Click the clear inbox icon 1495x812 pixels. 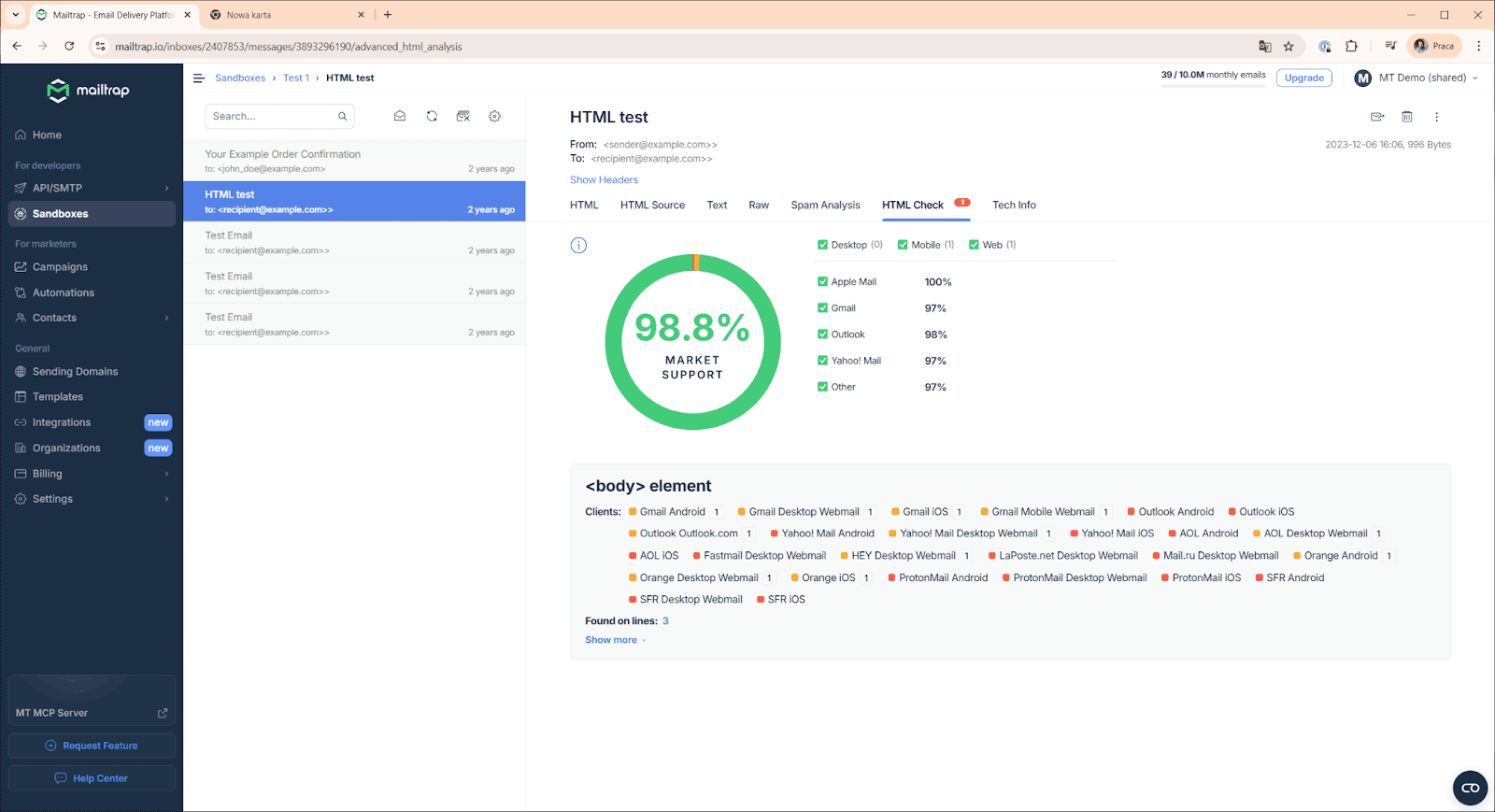pos(463,116)
